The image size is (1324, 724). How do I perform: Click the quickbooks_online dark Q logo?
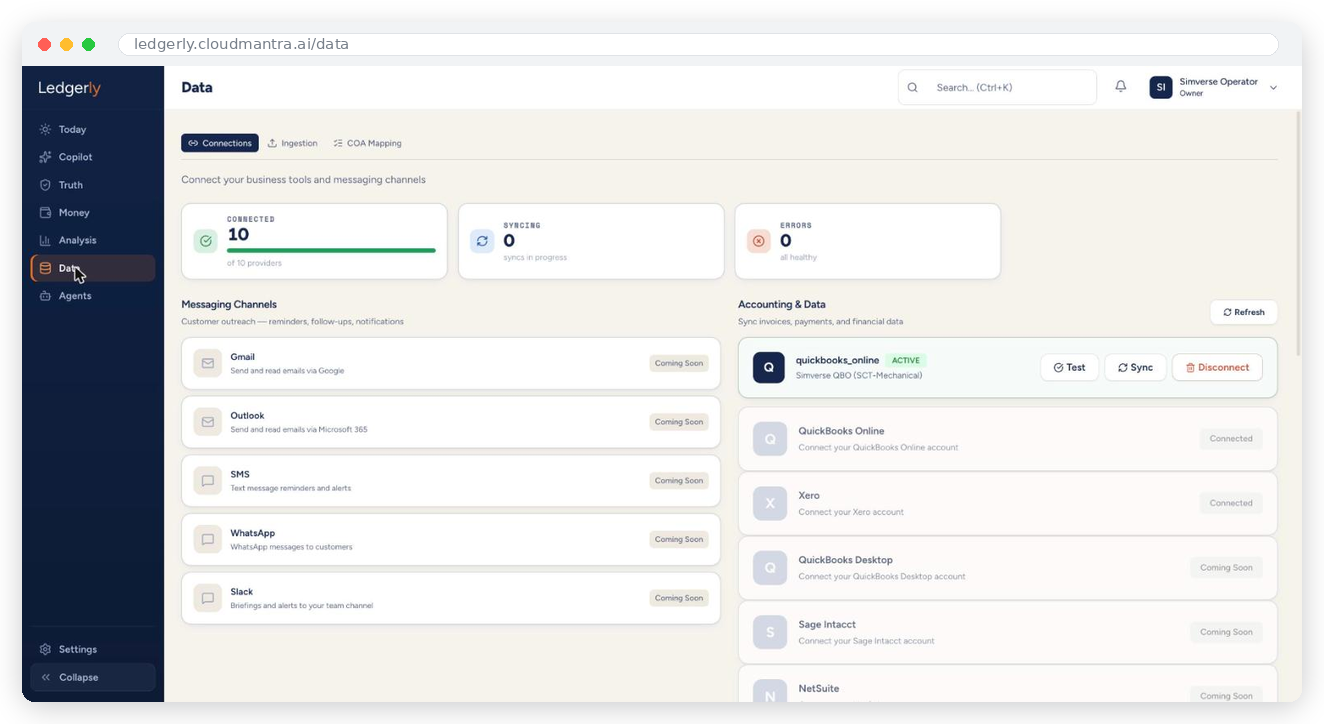point(769,367)
